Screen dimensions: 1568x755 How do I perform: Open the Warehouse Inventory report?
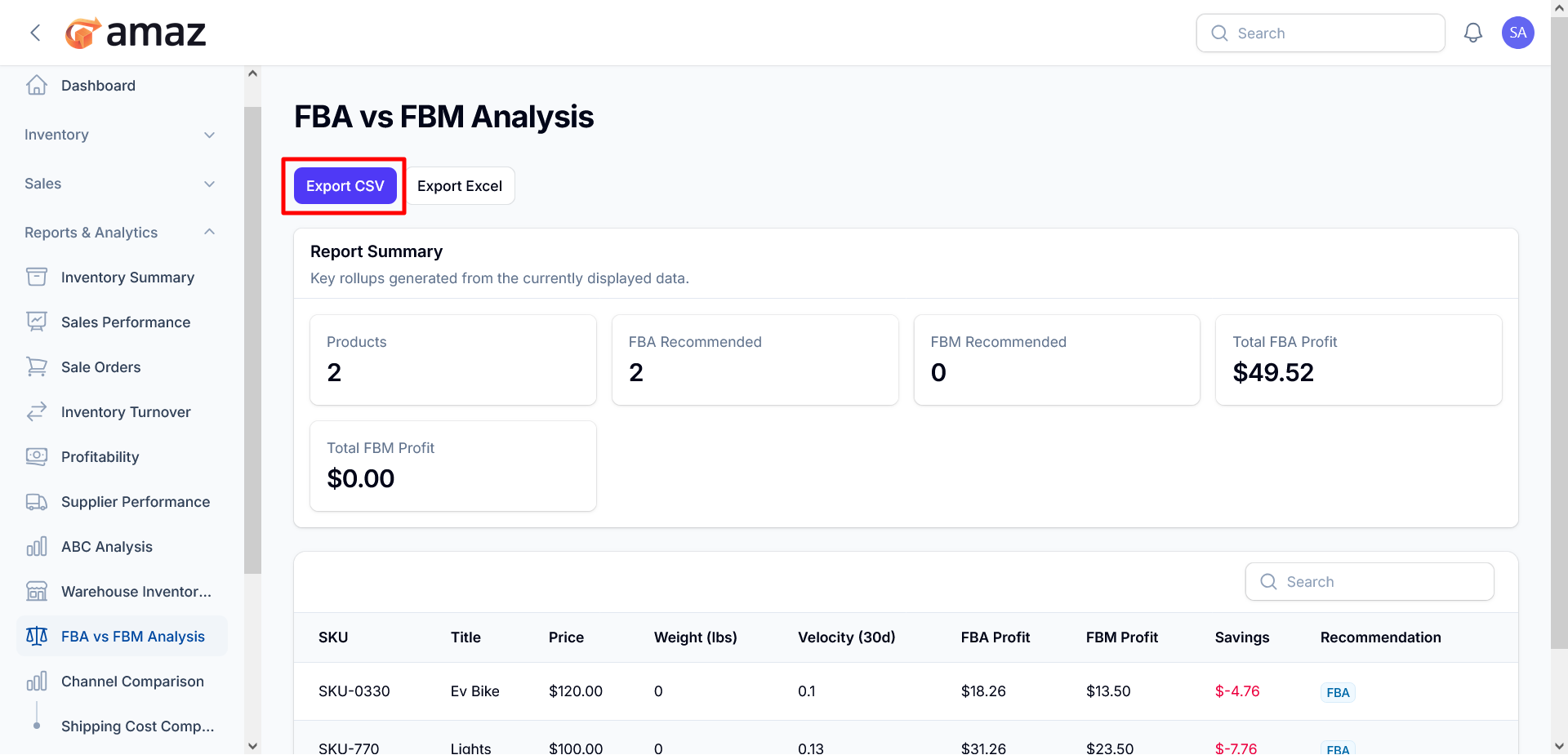[x=122, y=592]
